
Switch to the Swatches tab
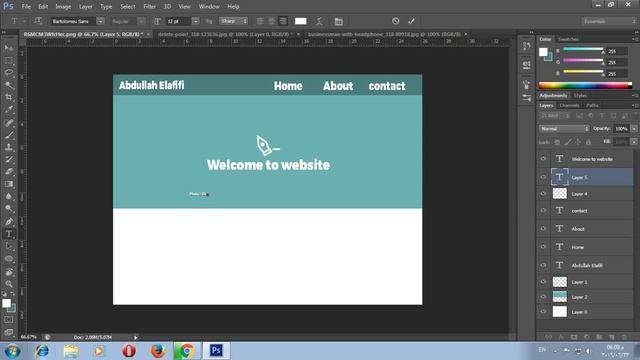point(568,39)
